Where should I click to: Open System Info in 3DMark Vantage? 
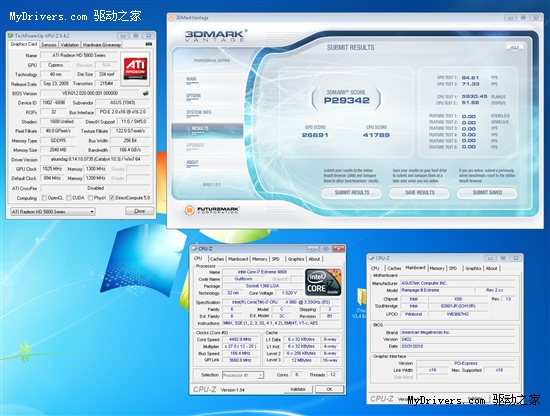pyautogui.click(x=199, y=113)
